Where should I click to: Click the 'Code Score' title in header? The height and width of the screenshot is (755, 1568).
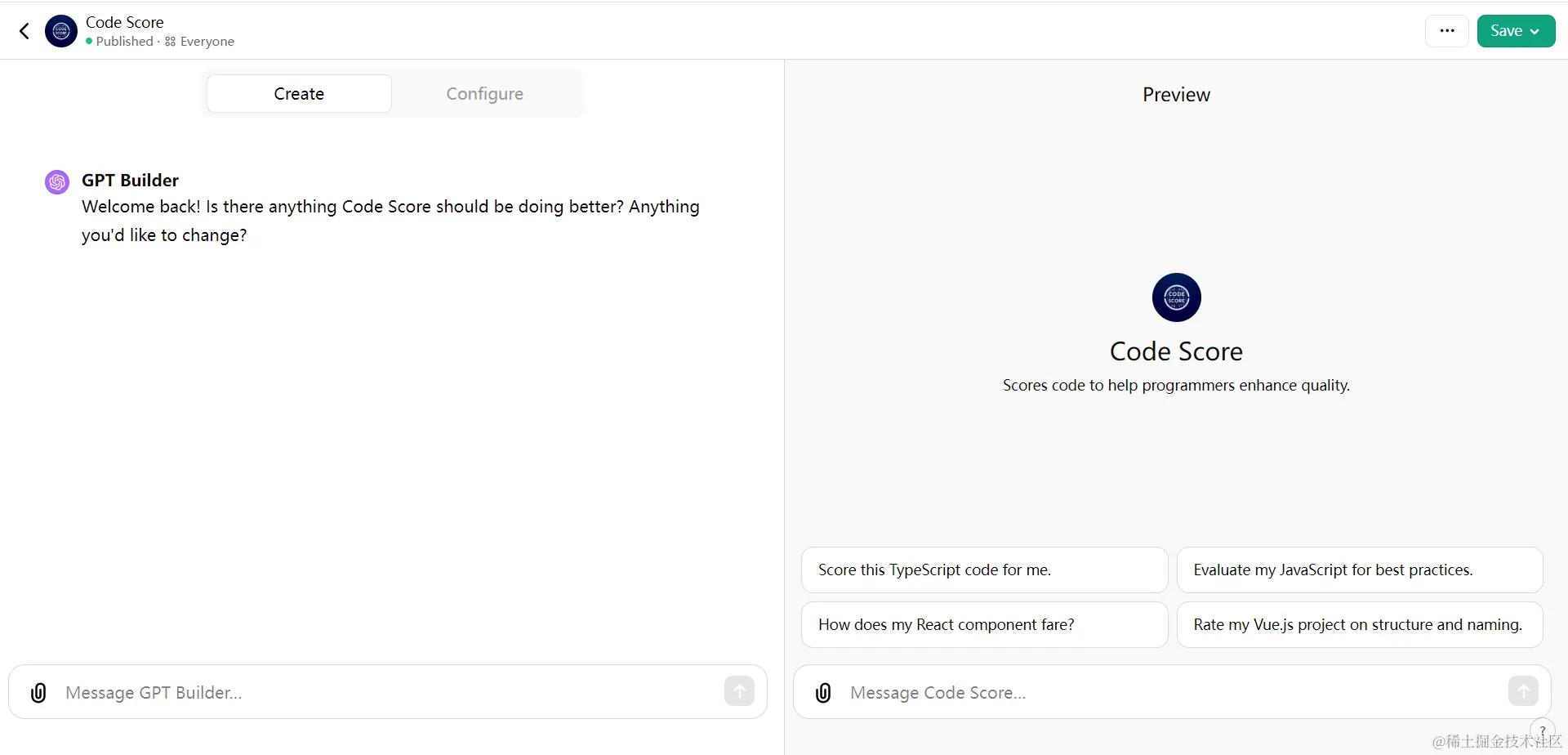click(125, 22)
